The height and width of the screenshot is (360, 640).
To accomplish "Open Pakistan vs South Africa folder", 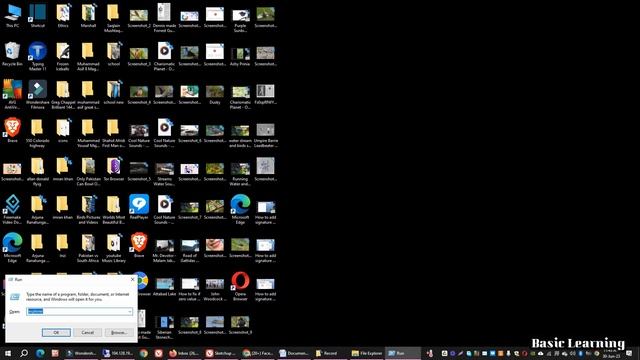I will coord(88,248).
